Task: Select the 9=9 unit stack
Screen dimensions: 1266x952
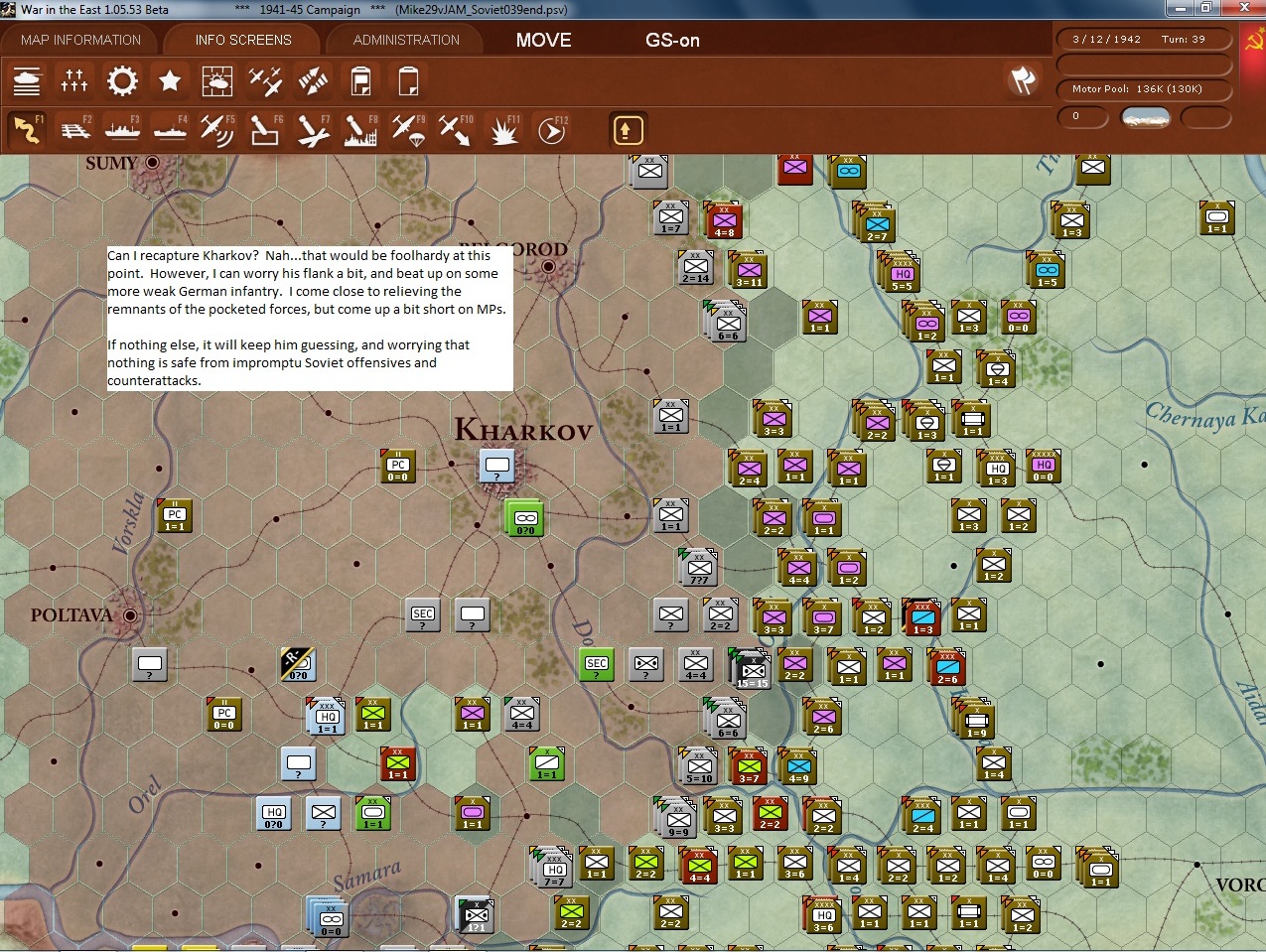Action: [677, 818]
